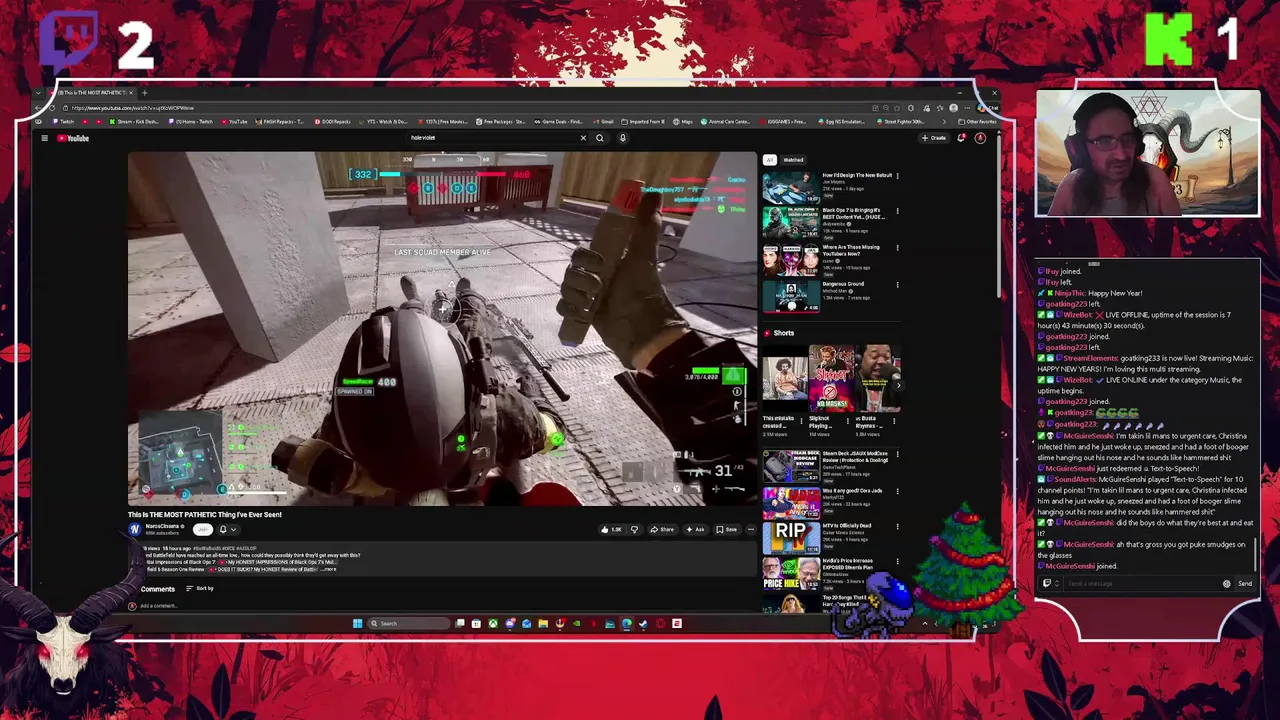Image resolution: width=1280 pixels, height=720 pixels.
Task: Open options for This mistake created short
Action: 801,421
